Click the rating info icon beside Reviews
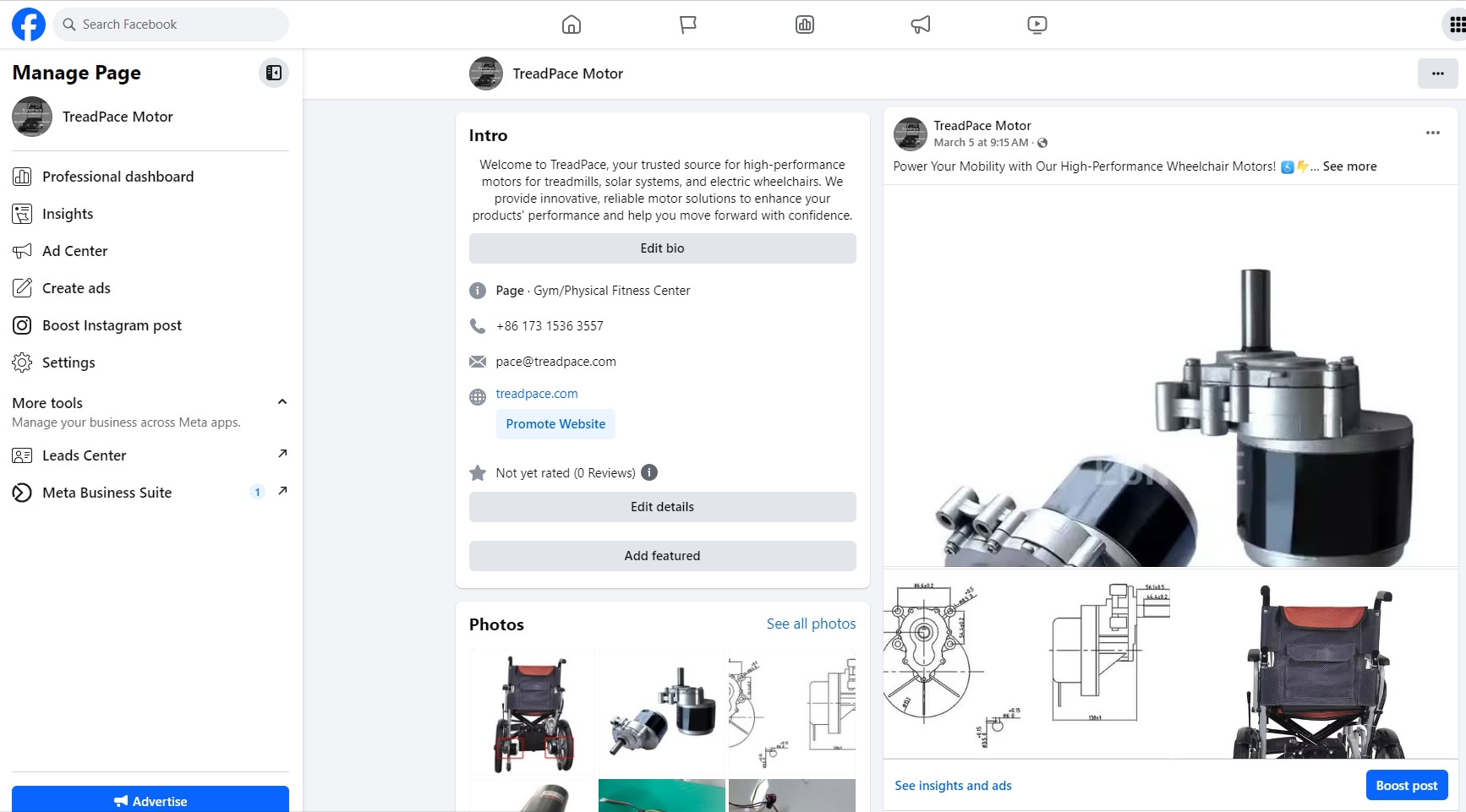Screen dimensions: 1466x812 649,472
